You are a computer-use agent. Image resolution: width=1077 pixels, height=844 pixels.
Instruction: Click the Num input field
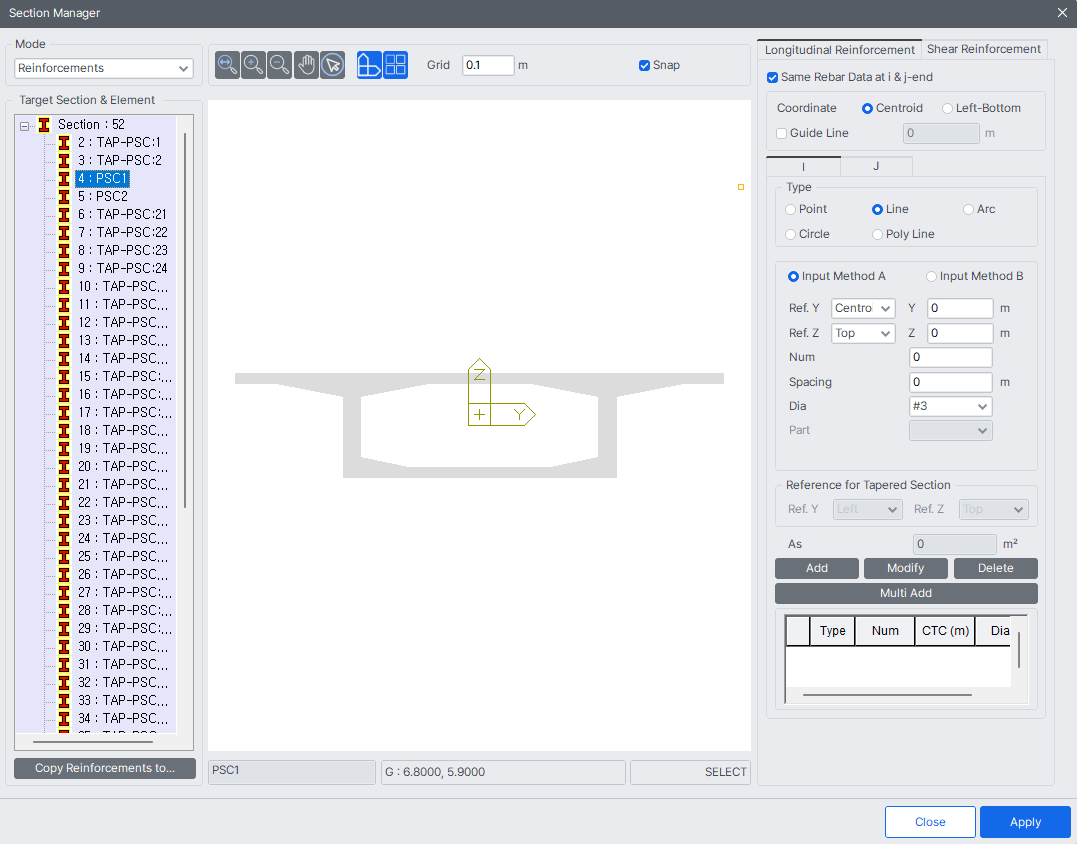951,357
